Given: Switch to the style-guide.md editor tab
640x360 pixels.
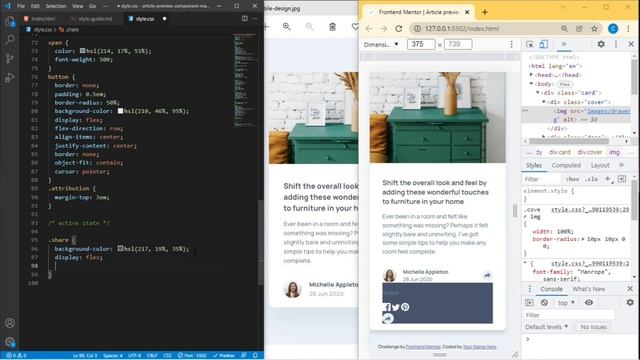Looking at the screenshot, I should [95, 19].
